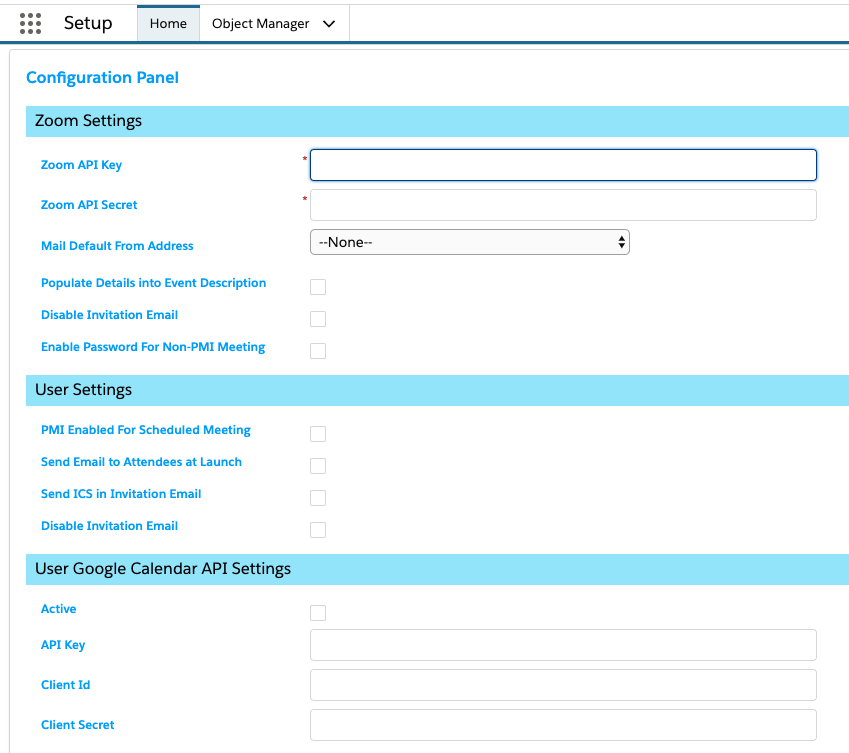Tick Enable Password For Non-PMI Meeting
Image resolution: width=849 pixels, height=753 pixels.
[x=318, y=351]
